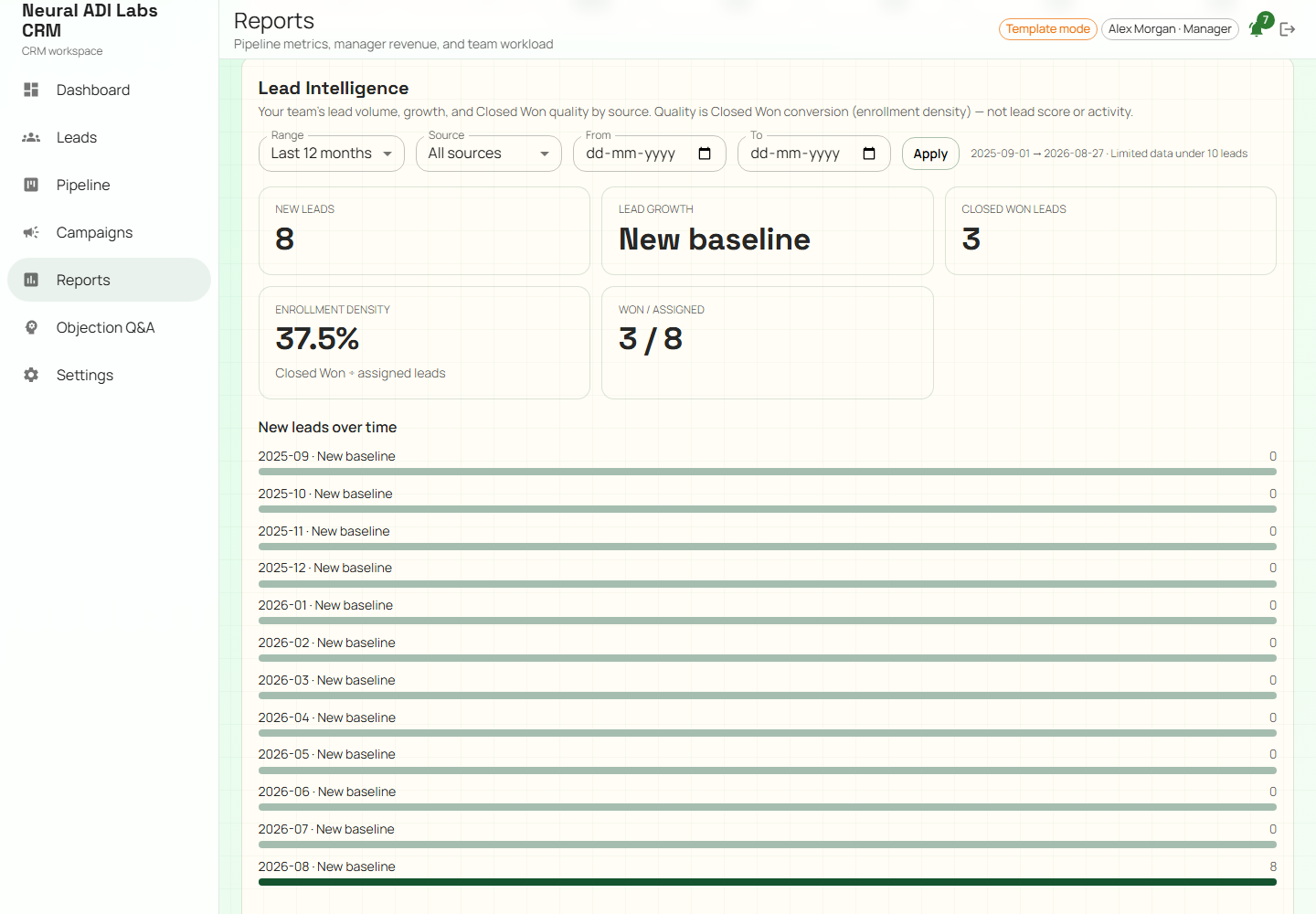Click the 2026-02 progress bar
Screen dimensions: 1316x914
(768, 658)
